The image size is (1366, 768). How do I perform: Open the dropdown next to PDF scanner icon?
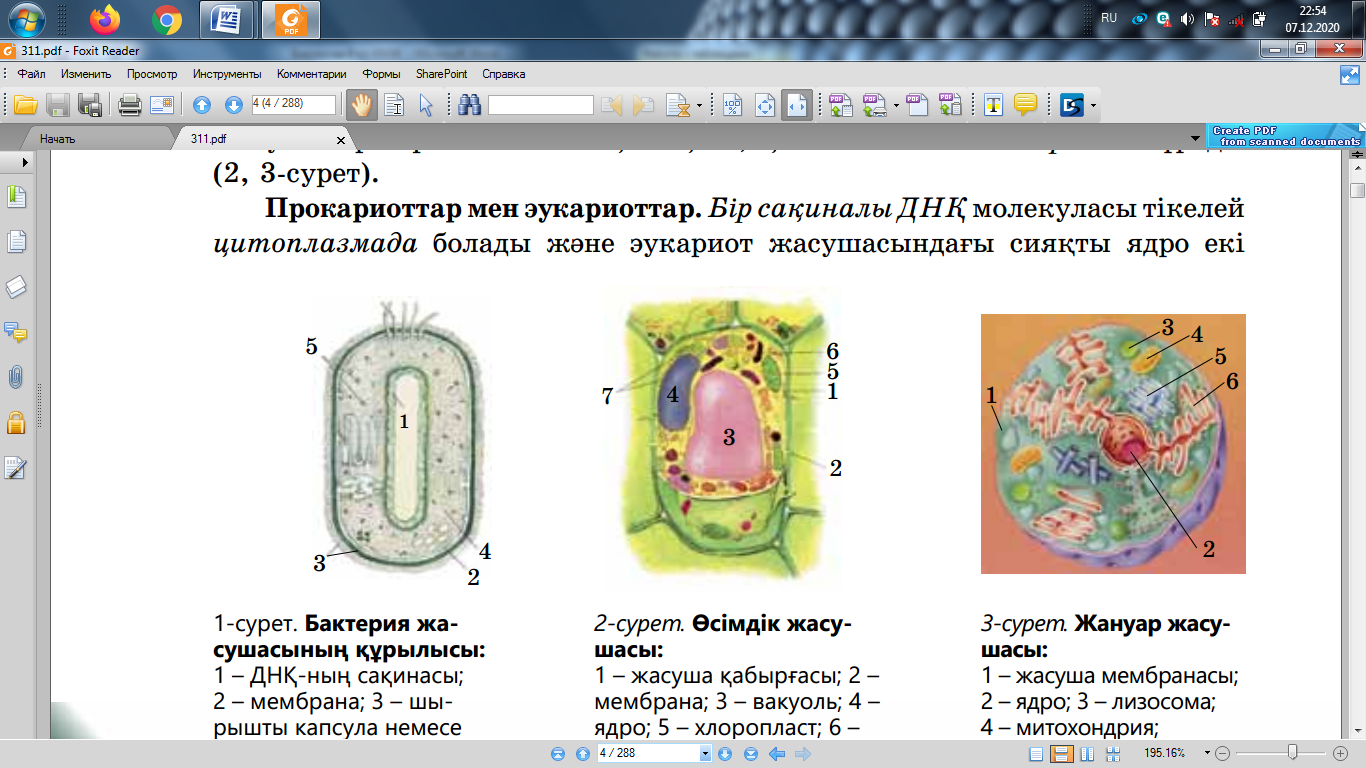tap(896, 105)
